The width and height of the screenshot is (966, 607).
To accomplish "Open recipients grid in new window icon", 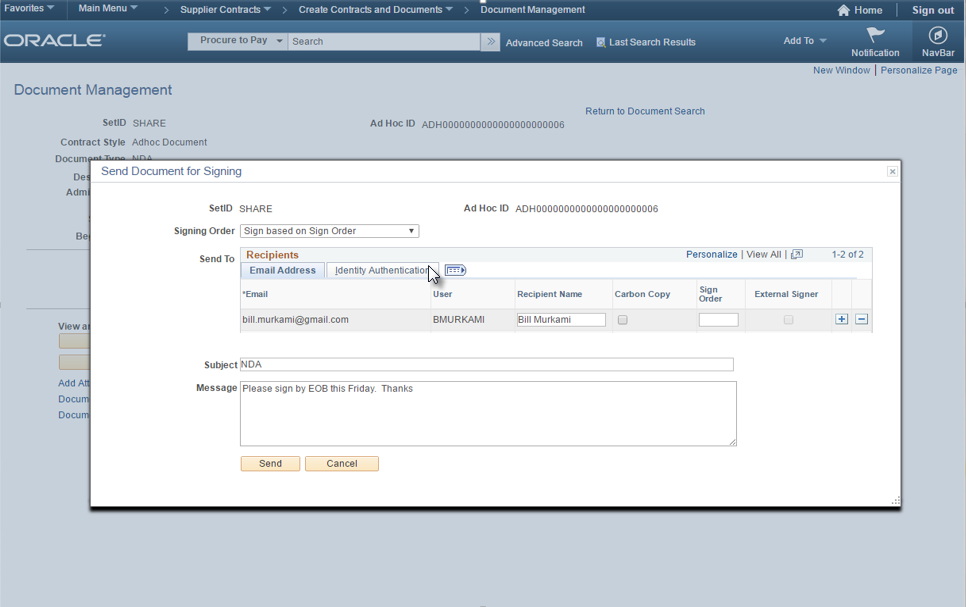I will 797,255.
